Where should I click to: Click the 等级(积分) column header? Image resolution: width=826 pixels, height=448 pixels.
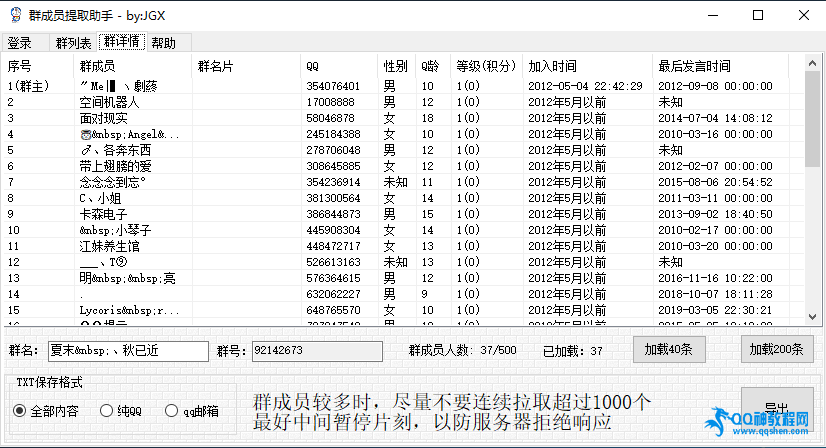point(487,66)
